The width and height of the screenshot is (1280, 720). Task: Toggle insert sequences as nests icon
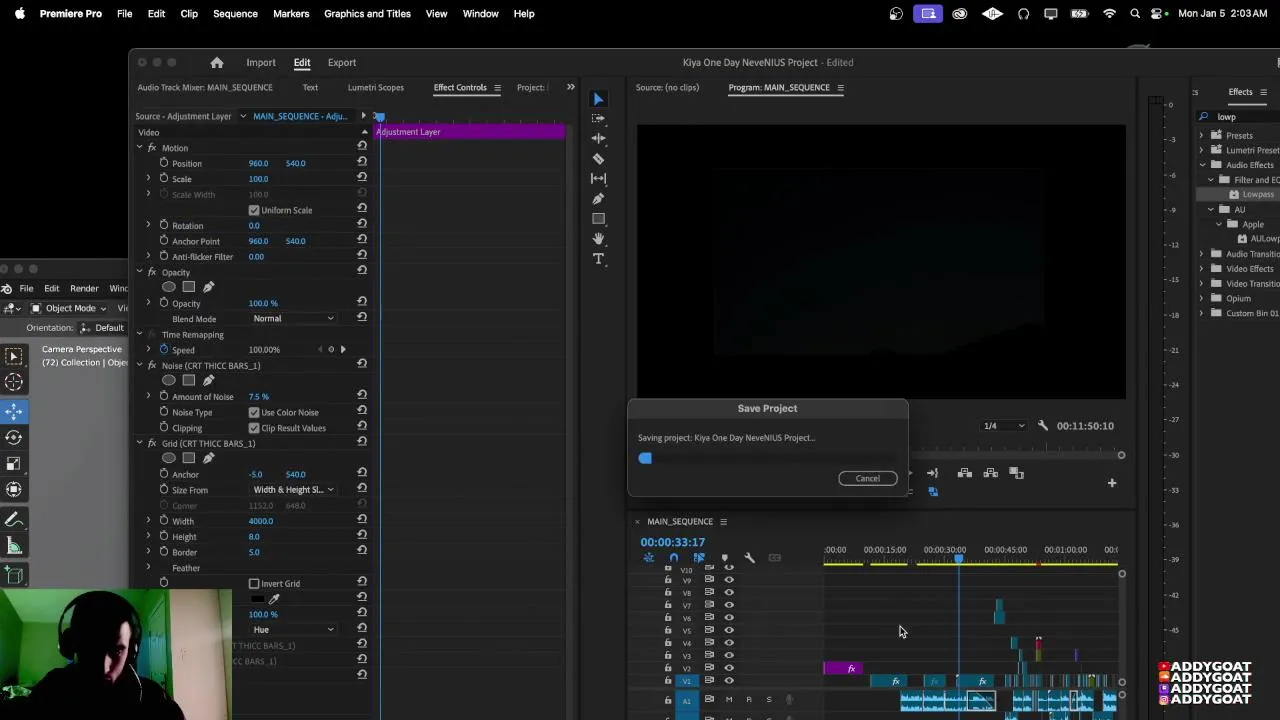tap(648, 558)
